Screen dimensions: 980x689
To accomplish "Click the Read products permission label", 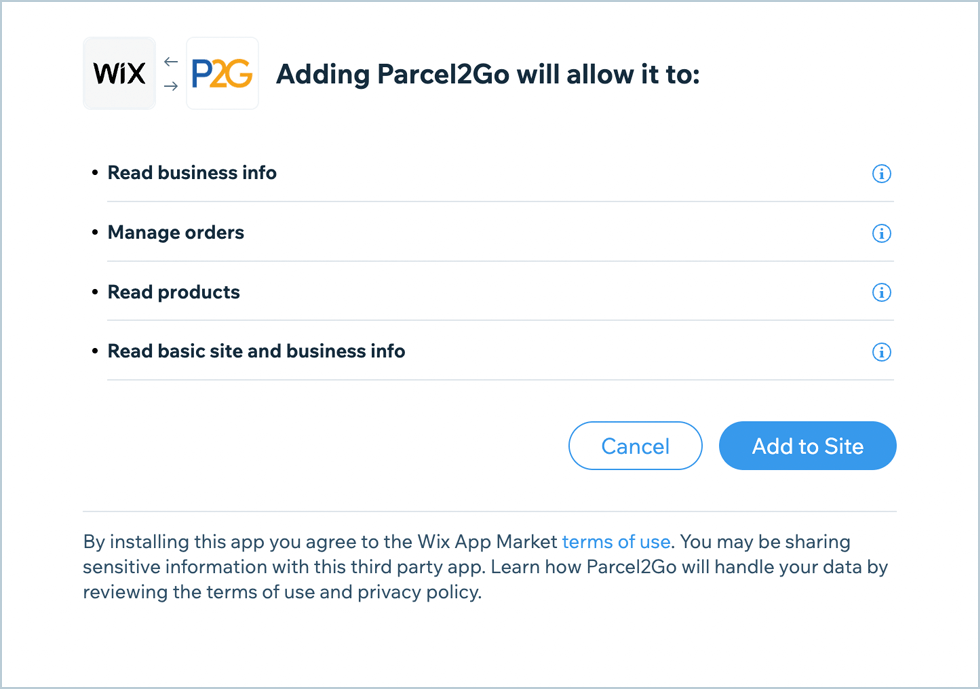I will pos(174,292).
